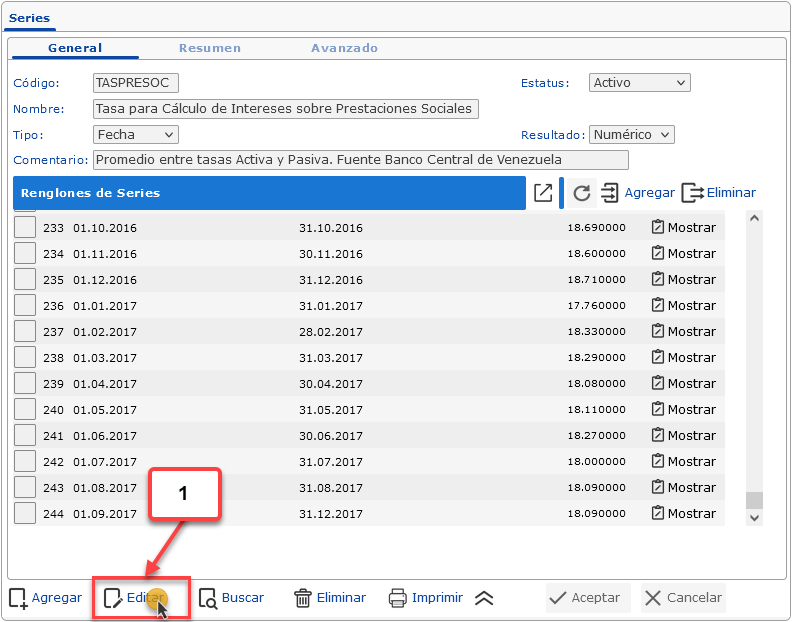Open the Avanzado tab
Viewport: 792px width, 622px height.
coord(344,48)
